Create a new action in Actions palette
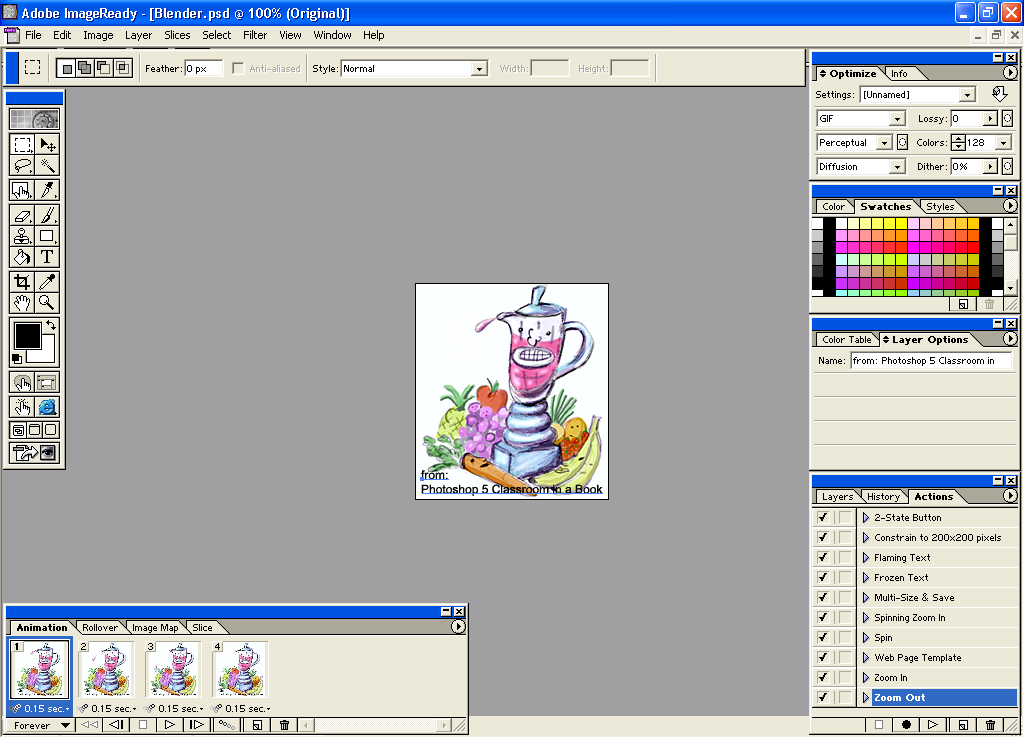Screen dimensions: 1024x738 (963, 724)
